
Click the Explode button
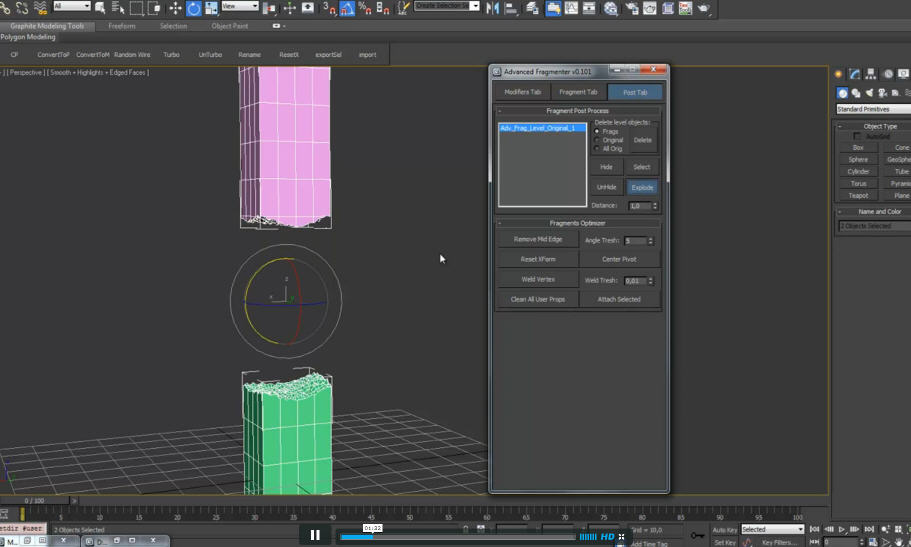641,187
